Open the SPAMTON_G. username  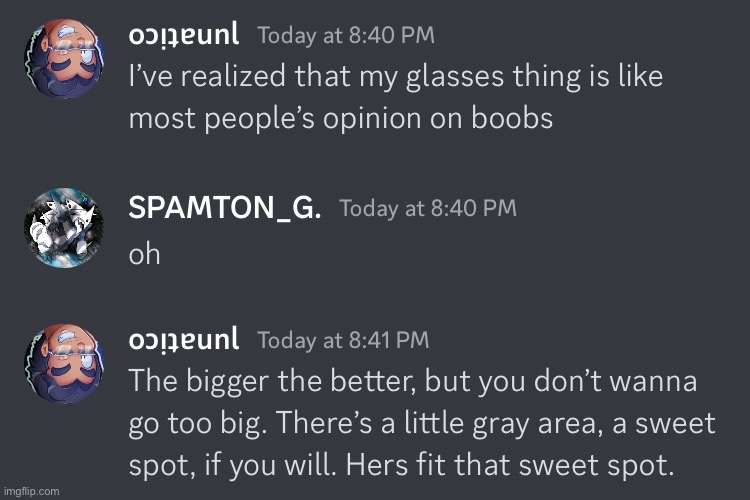pyautogui.click(x=225, y=208)
